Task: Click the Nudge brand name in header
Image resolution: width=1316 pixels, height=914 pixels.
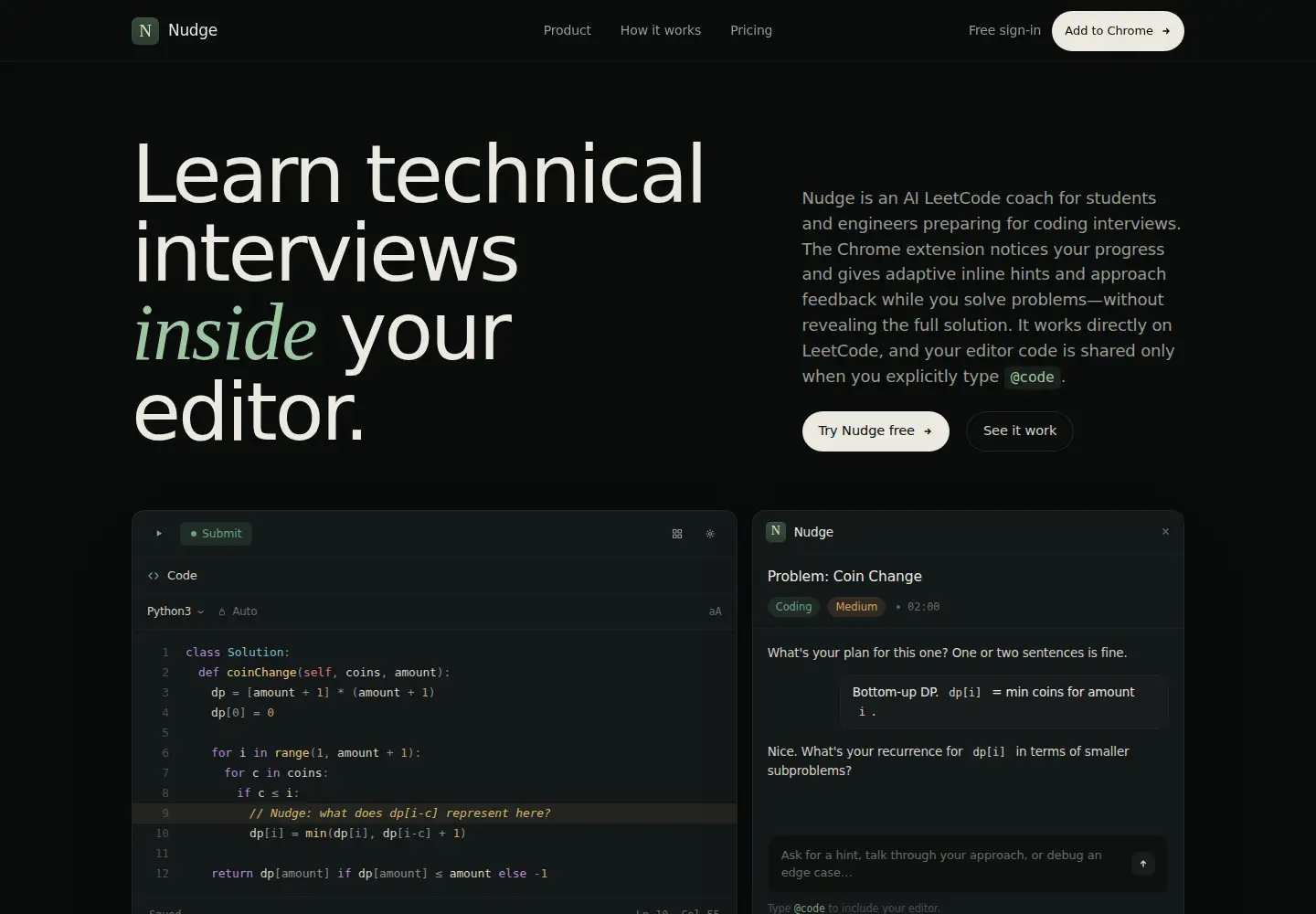Action: 193,30
